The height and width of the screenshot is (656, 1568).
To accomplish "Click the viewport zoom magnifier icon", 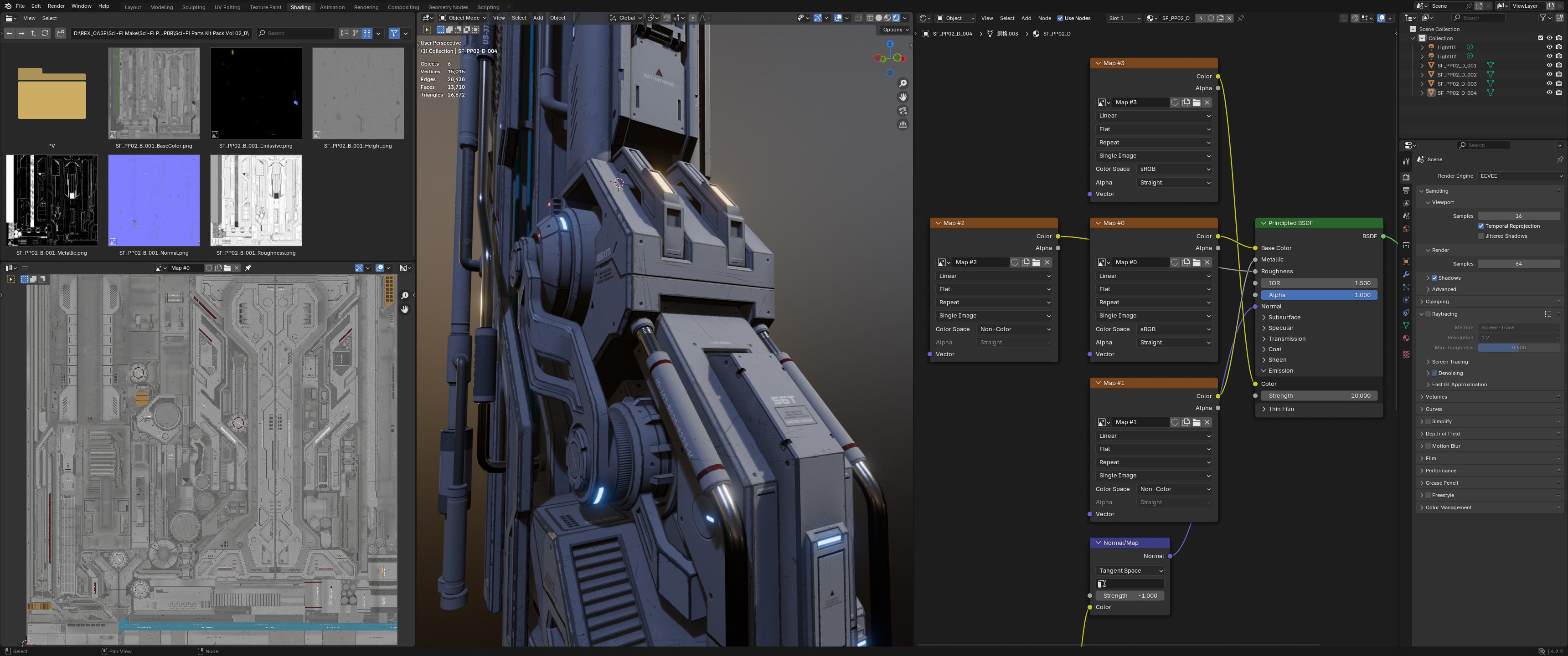I will coord(903,83).
